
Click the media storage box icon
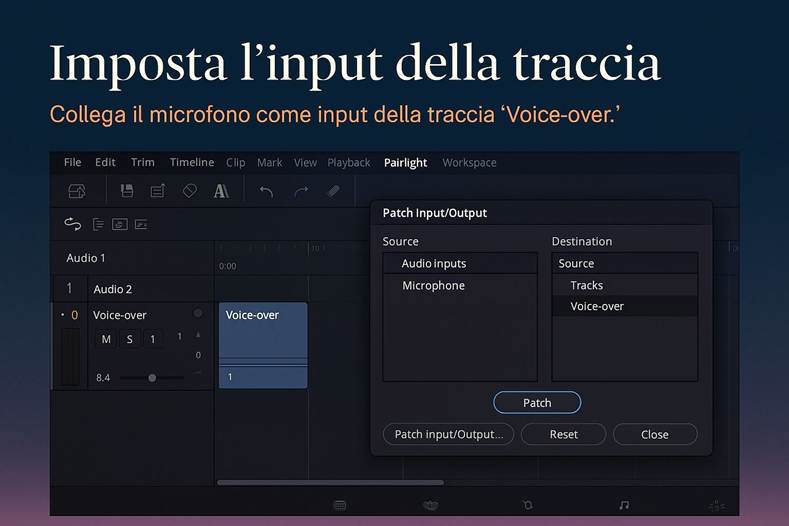77,191
